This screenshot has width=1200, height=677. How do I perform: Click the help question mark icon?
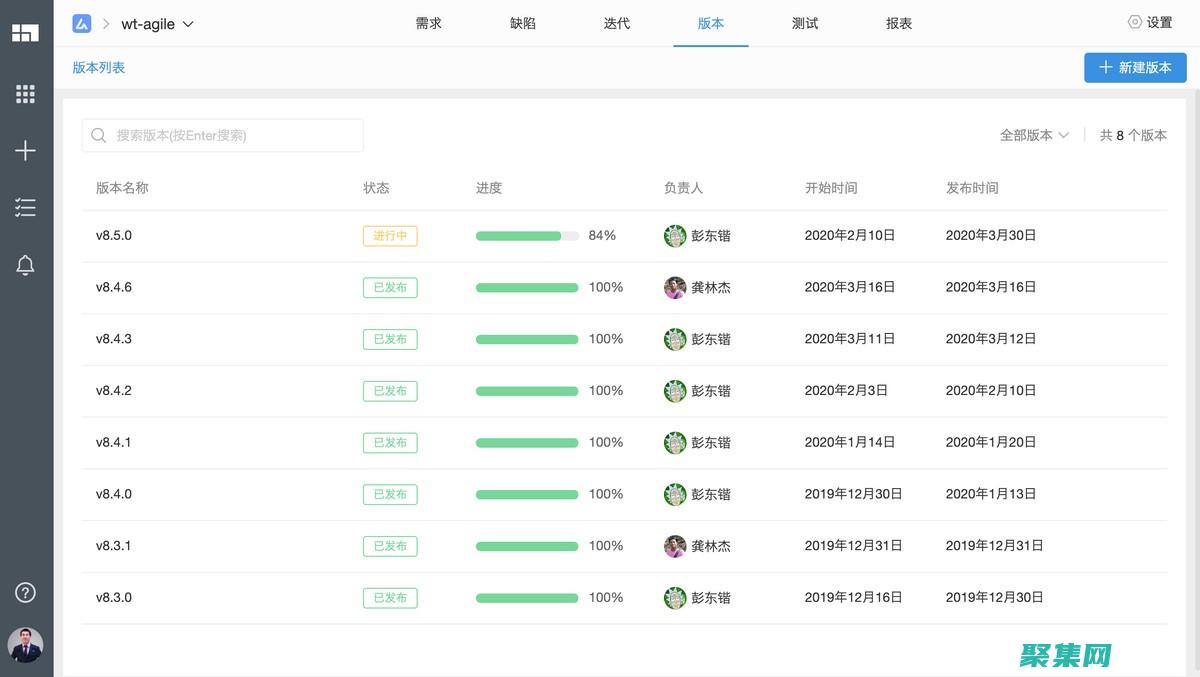[x=26, y=592]
